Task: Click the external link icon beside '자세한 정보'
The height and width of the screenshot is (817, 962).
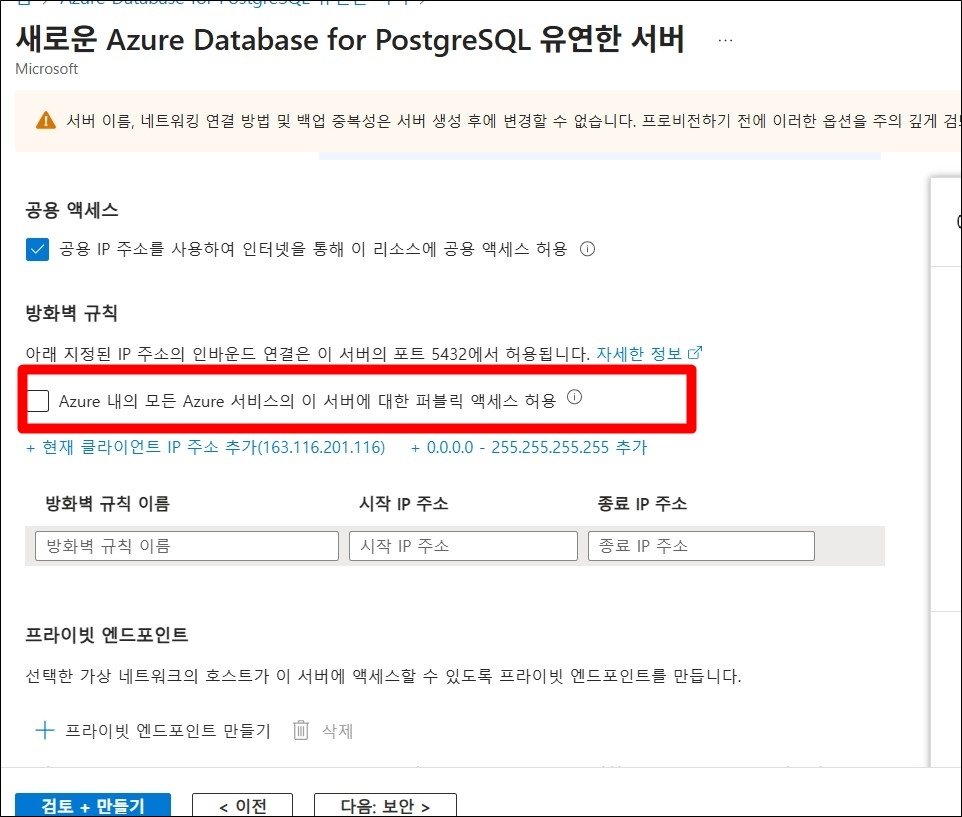Action: [x=695, y=353]
